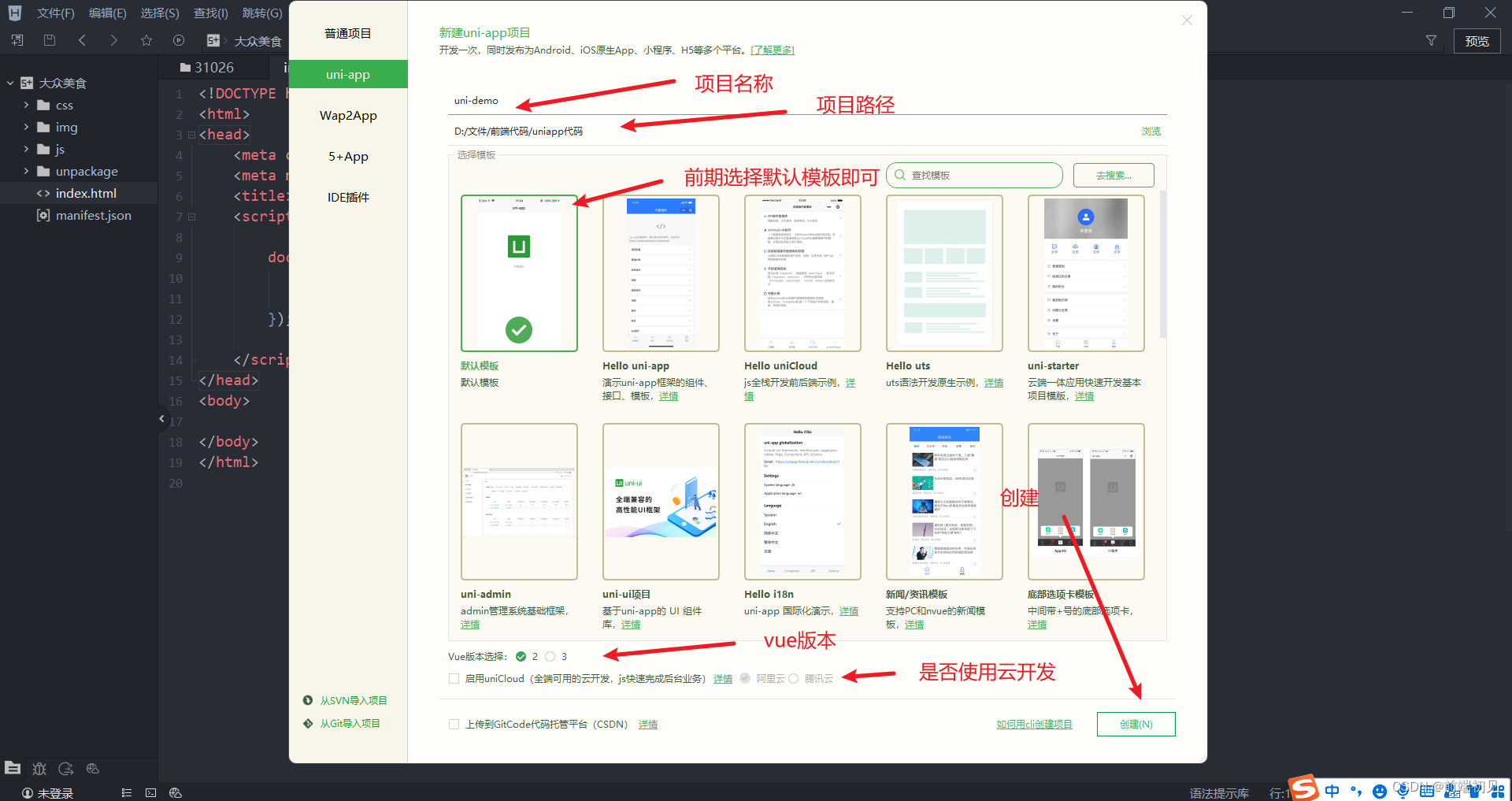1512x801 pixels.
Task: Open the 编辑(E) menu
Action: [107, 13]
